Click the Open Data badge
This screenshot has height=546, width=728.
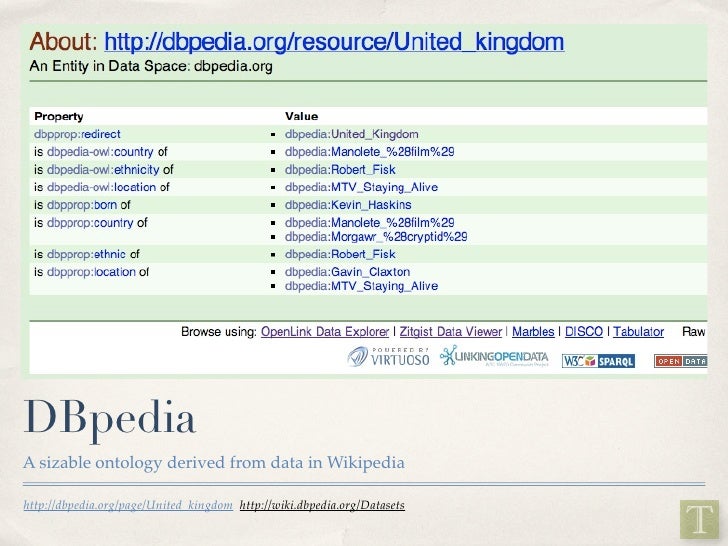tap(681, 361)
